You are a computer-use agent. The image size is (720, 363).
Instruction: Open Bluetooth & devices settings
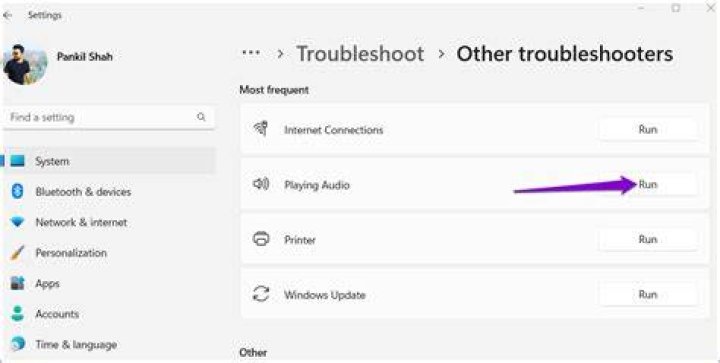(x=83, y=192)
